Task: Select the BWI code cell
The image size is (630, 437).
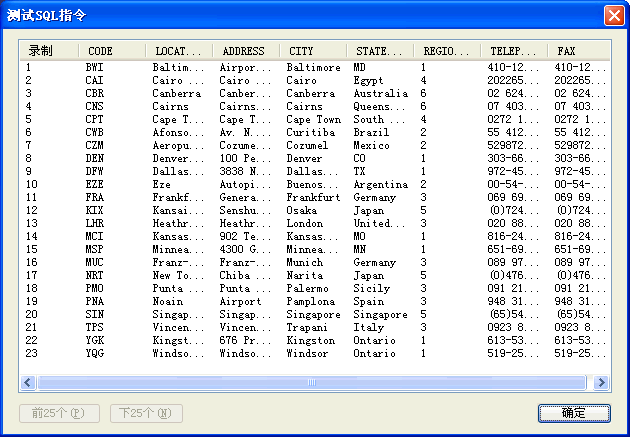Action: point(94,67)
